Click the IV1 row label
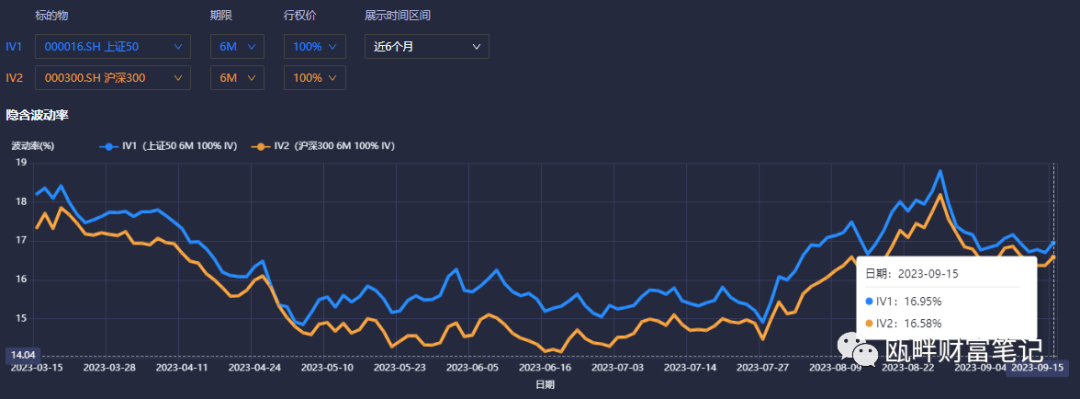This screenshot has height=399, width=1080. (x=14, y=46)
